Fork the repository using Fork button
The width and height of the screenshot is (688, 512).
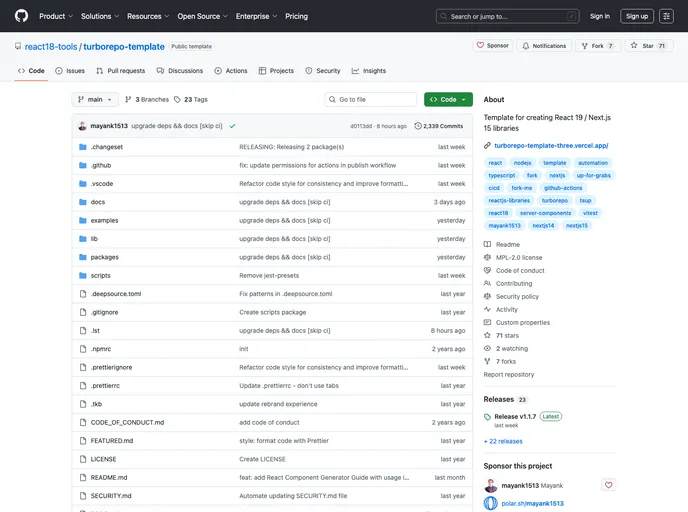[598, 46]
